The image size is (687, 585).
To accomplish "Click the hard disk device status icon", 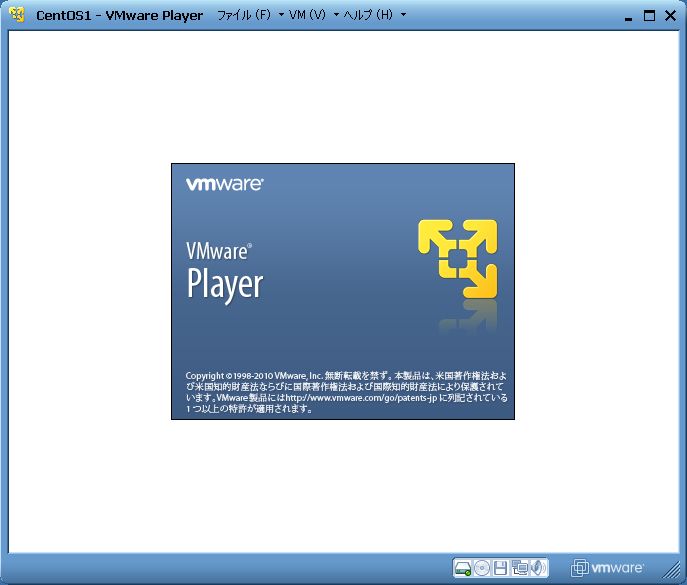I will coord(463,568).
